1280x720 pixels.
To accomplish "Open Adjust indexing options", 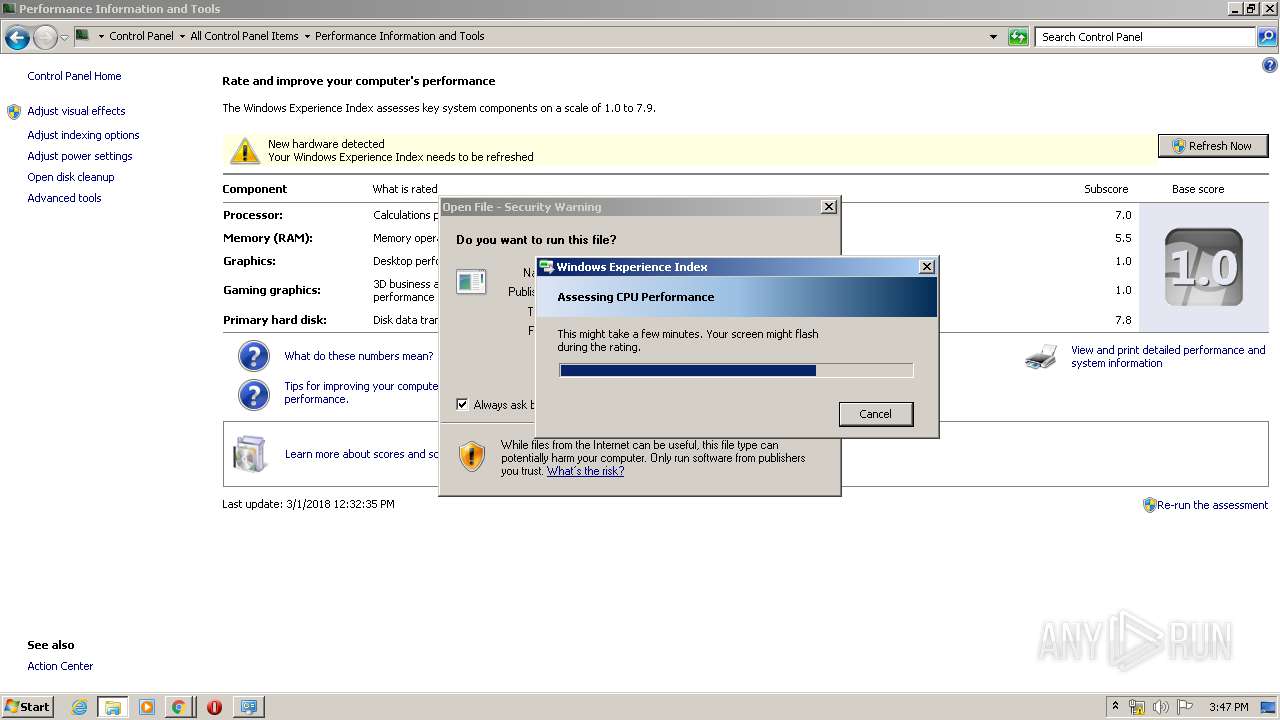I will pos(83,135).
